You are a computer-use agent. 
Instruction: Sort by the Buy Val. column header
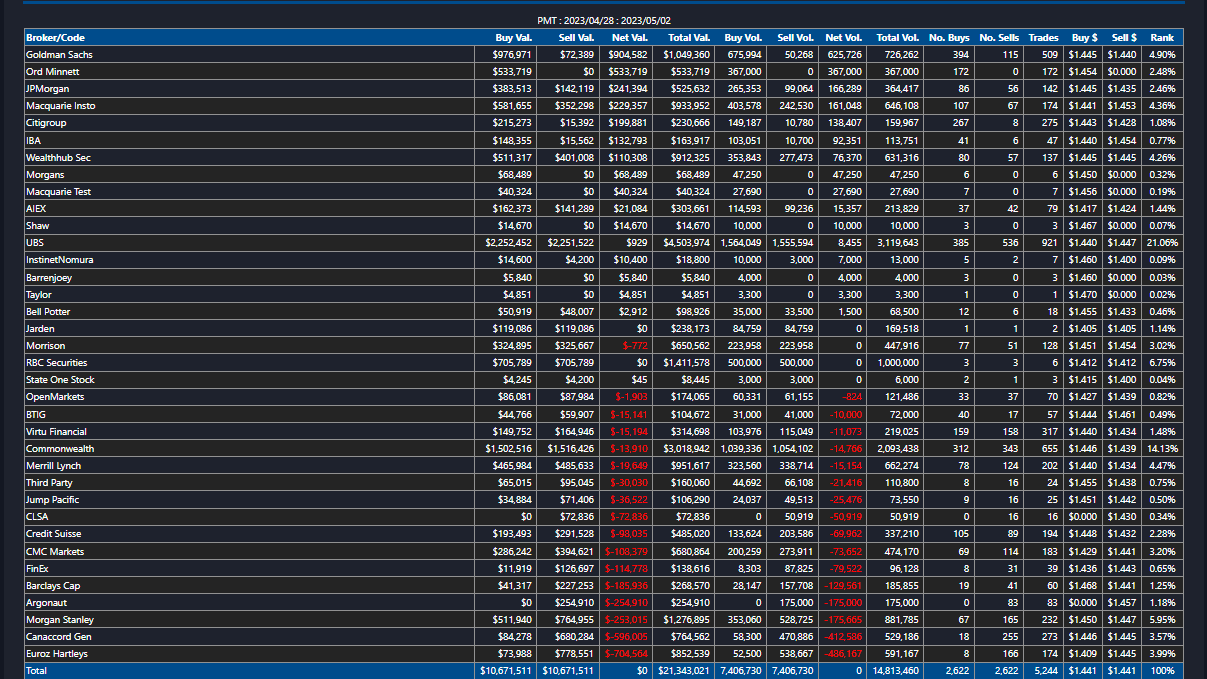coord(513,37)
